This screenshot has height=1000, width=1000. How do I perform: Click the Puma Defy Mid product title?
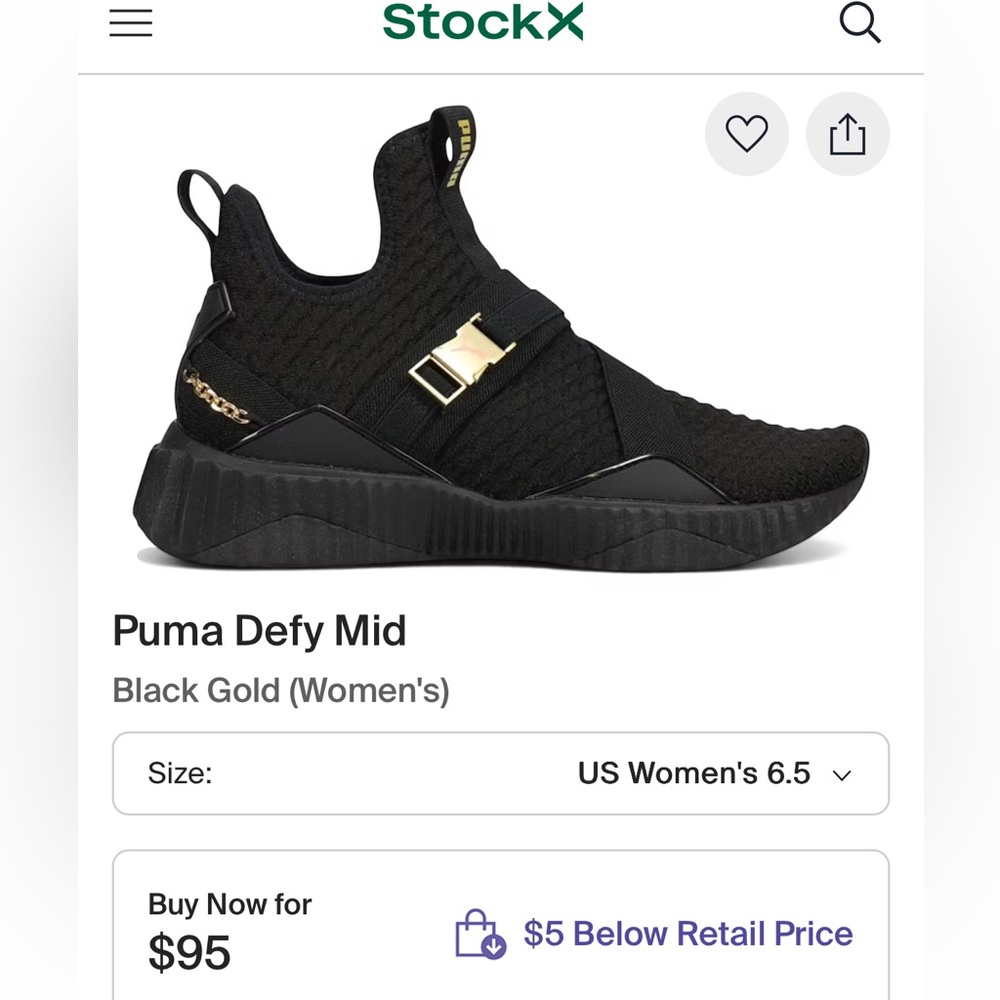[x=260, y=631]
